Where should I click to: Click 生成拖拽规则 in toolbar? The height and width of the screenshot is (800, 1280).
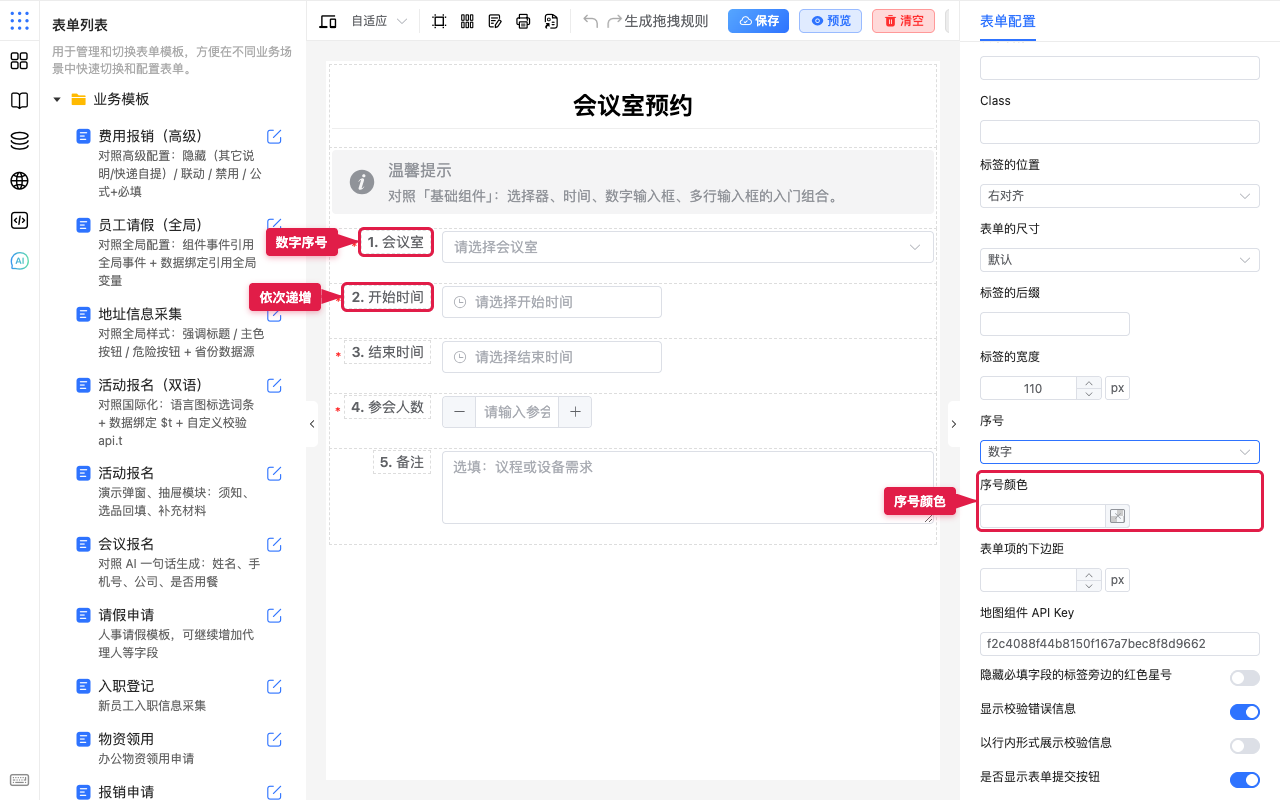coord(666,21)
